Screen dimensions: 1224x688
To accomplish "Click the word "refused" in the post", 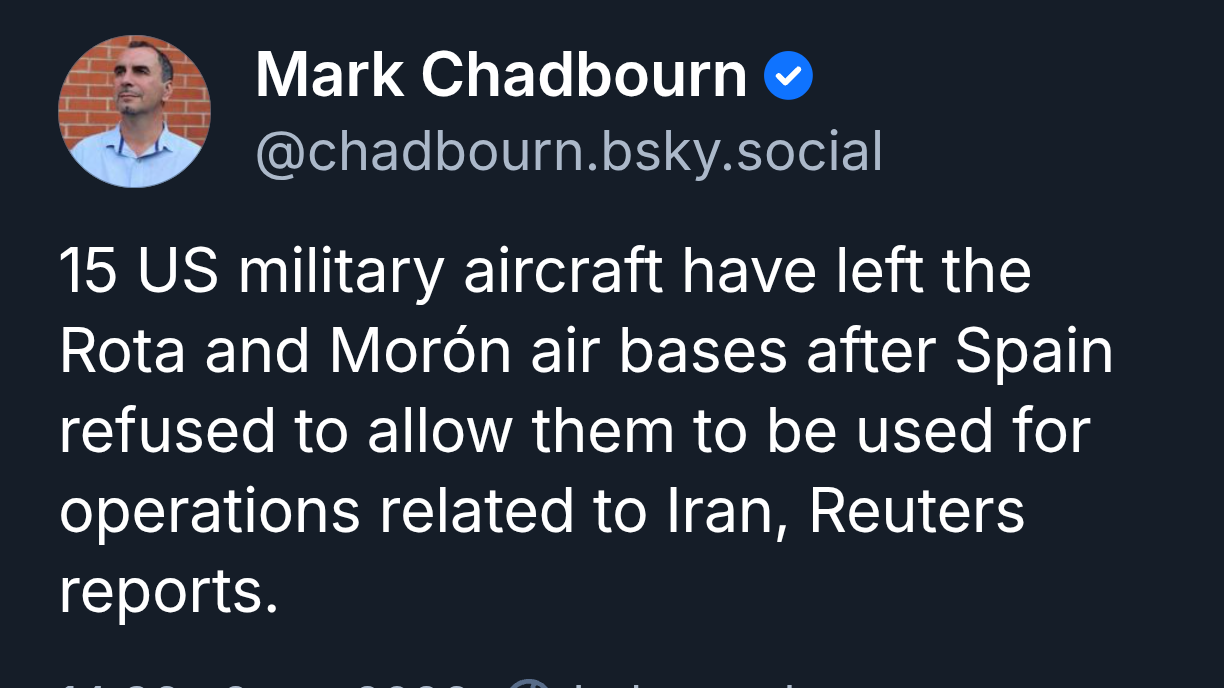I will 167,431.
